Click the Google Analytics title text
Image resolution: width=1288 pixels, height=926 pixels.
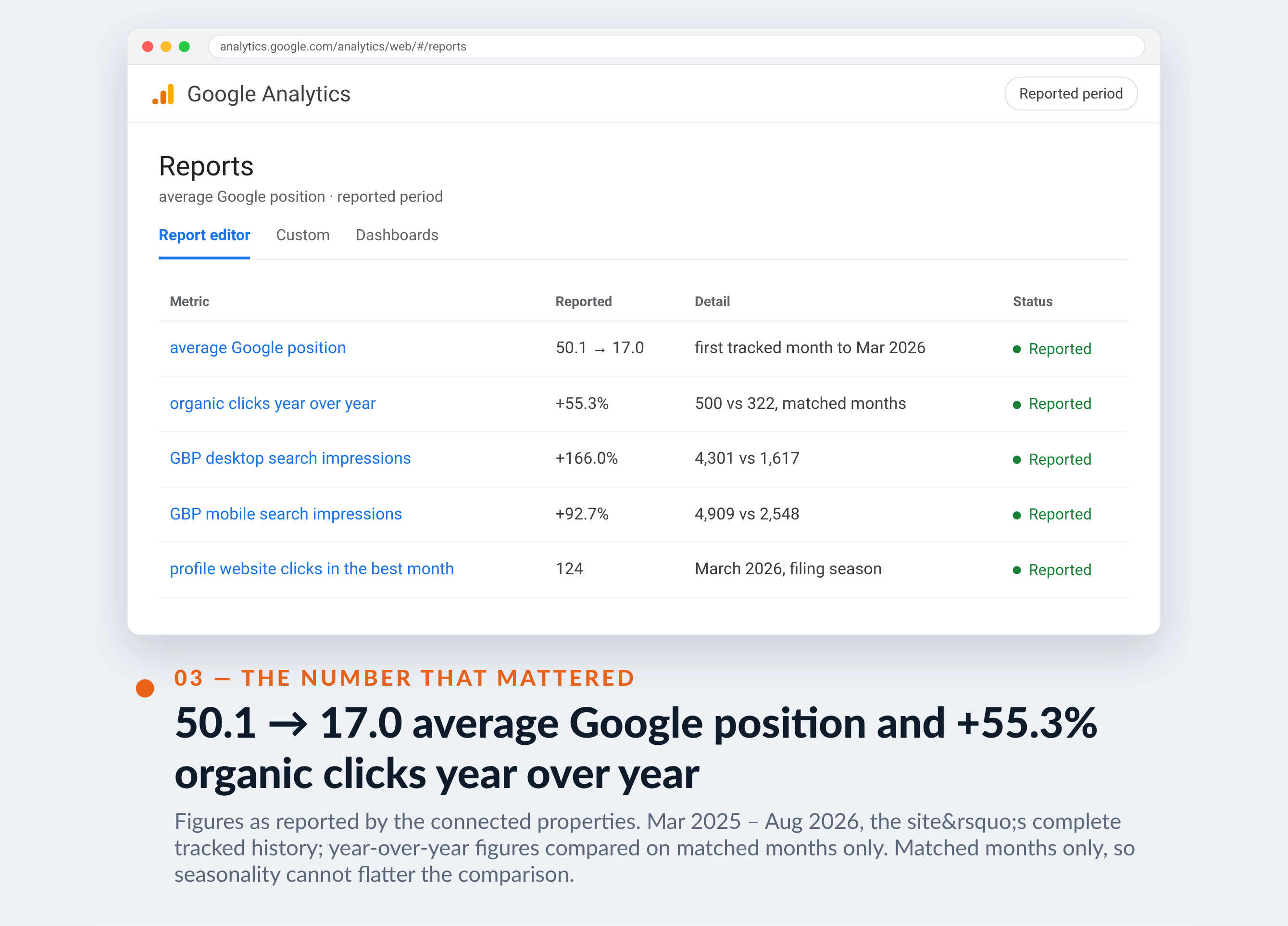pyautogui.click(x=269, y=94)
